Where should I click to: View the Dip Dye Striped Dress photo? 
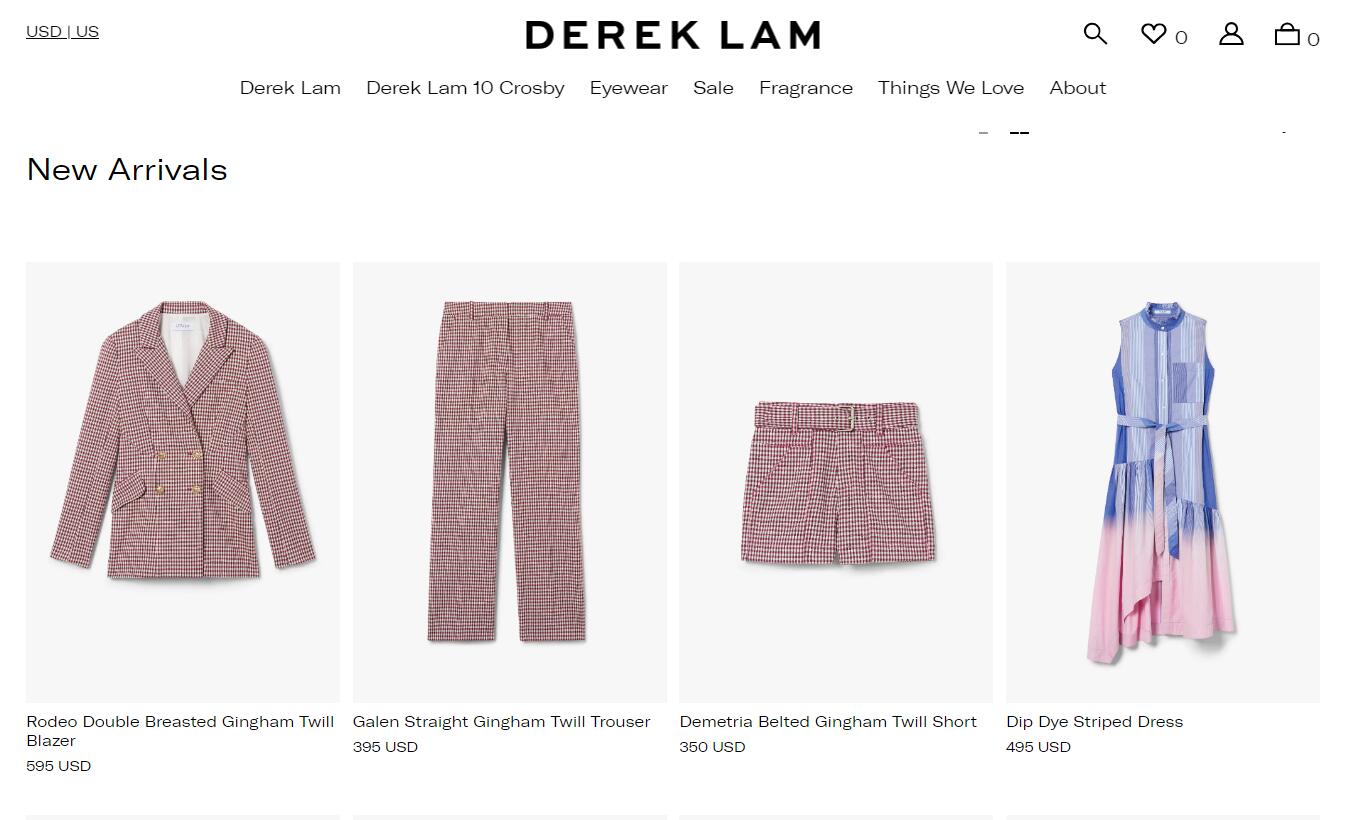[1163, 482]
